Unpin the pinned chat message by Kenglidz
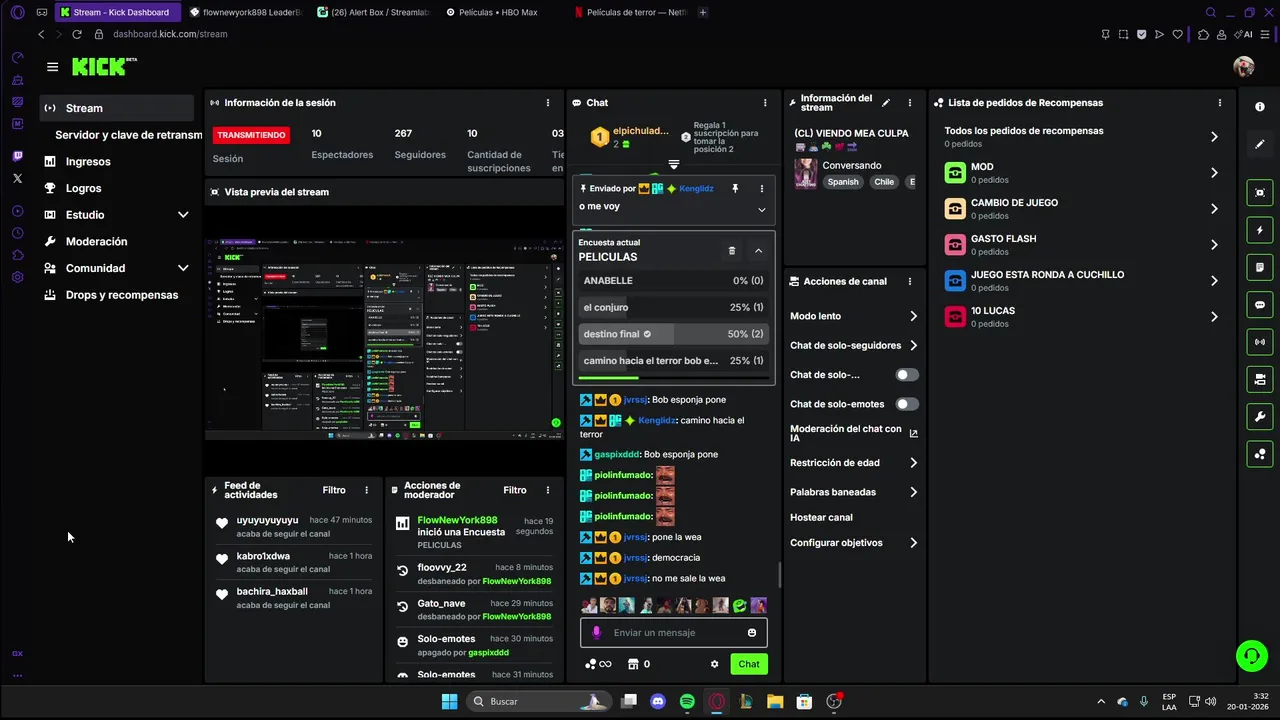This screenshot has height=720, width=1280. [x=735, y=188]
